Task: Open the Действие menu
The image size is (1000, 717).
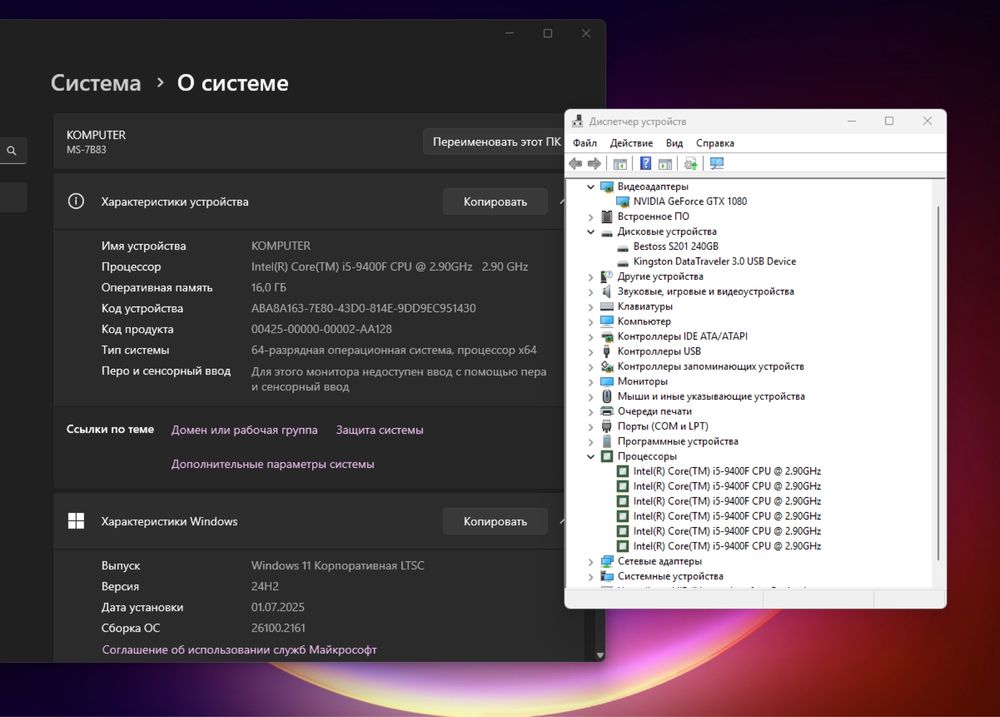Action: [631, 143]
